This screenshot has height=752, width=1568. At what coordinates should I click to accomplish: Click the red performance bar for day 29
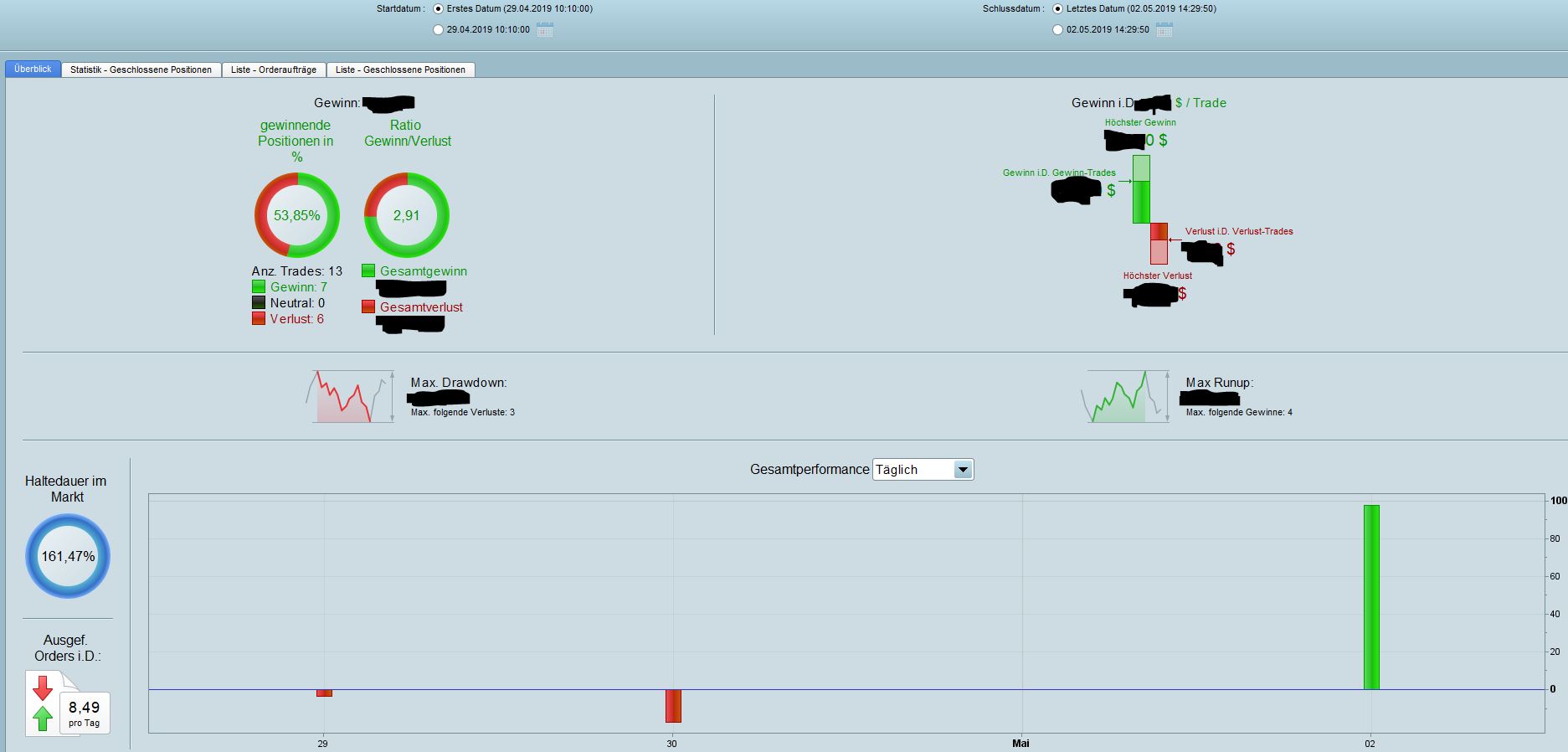[324, 693]
